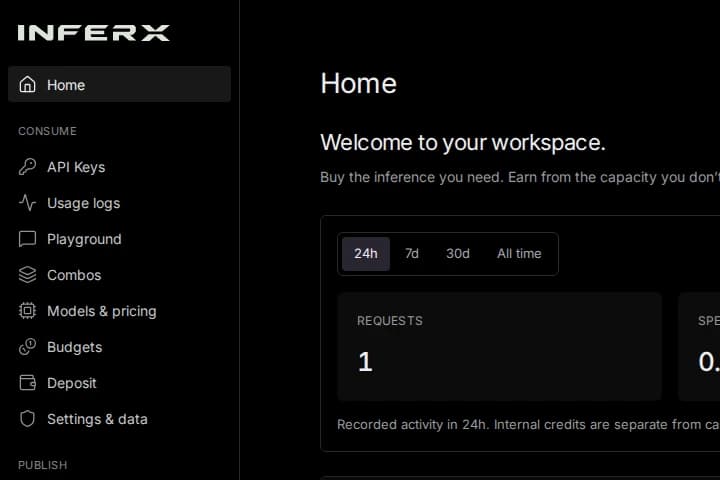Click the 'Recorded activity in 24h' note

528,424
